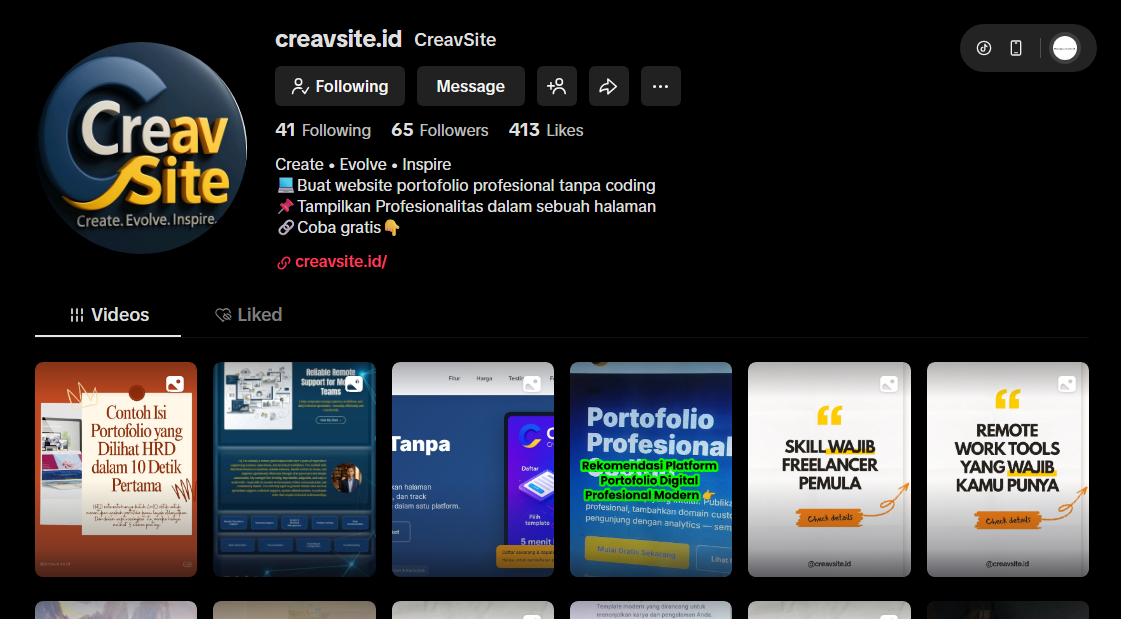Click the carousel icon on the Portofolio Profesional thumbnail
The width and height of the screenshot is (1121, 619).
tap(711, 383)
